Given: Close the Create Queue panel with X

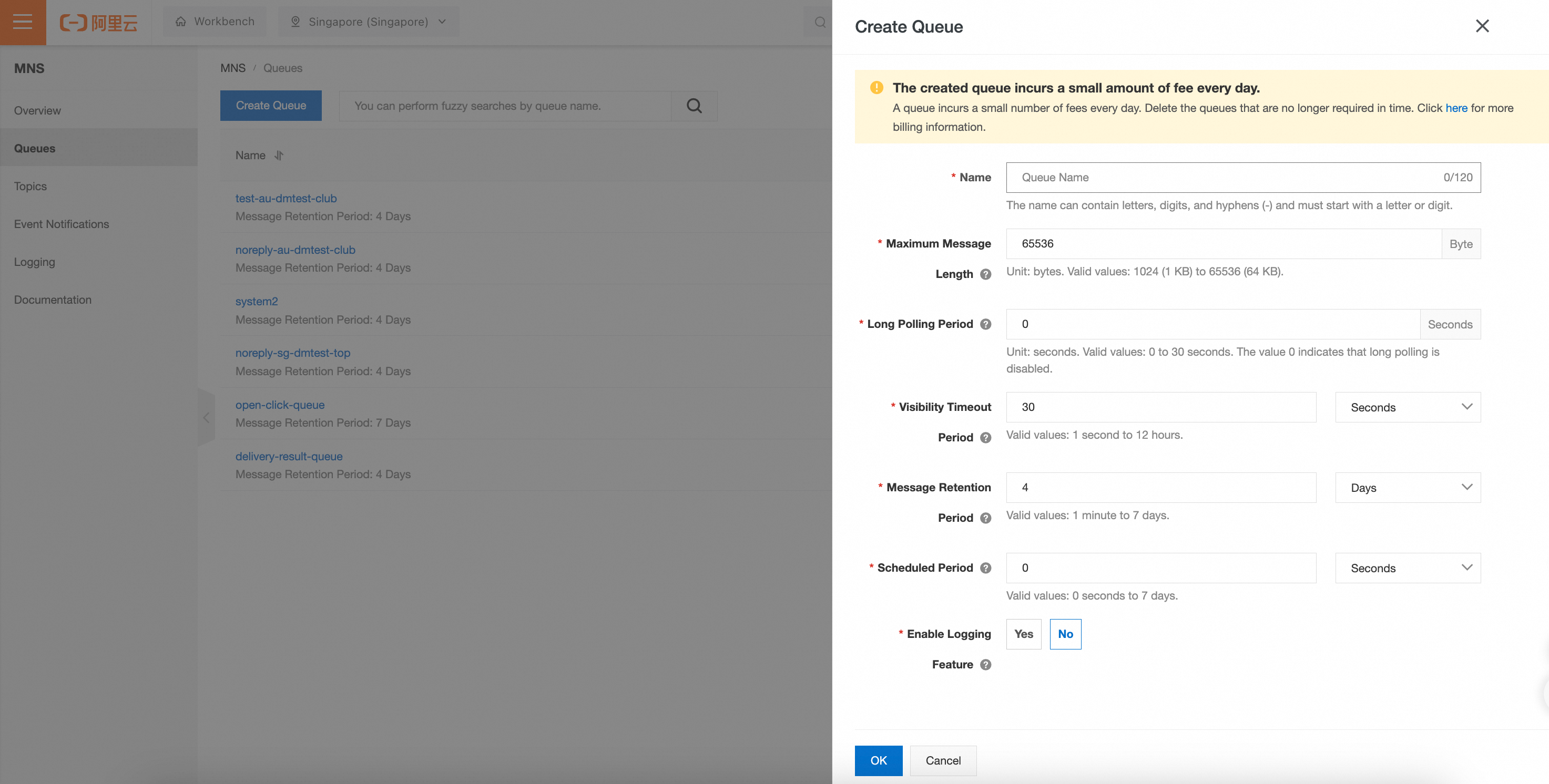Looking at the screenshot, I should pyautogui.click(x=1482, y=26).
